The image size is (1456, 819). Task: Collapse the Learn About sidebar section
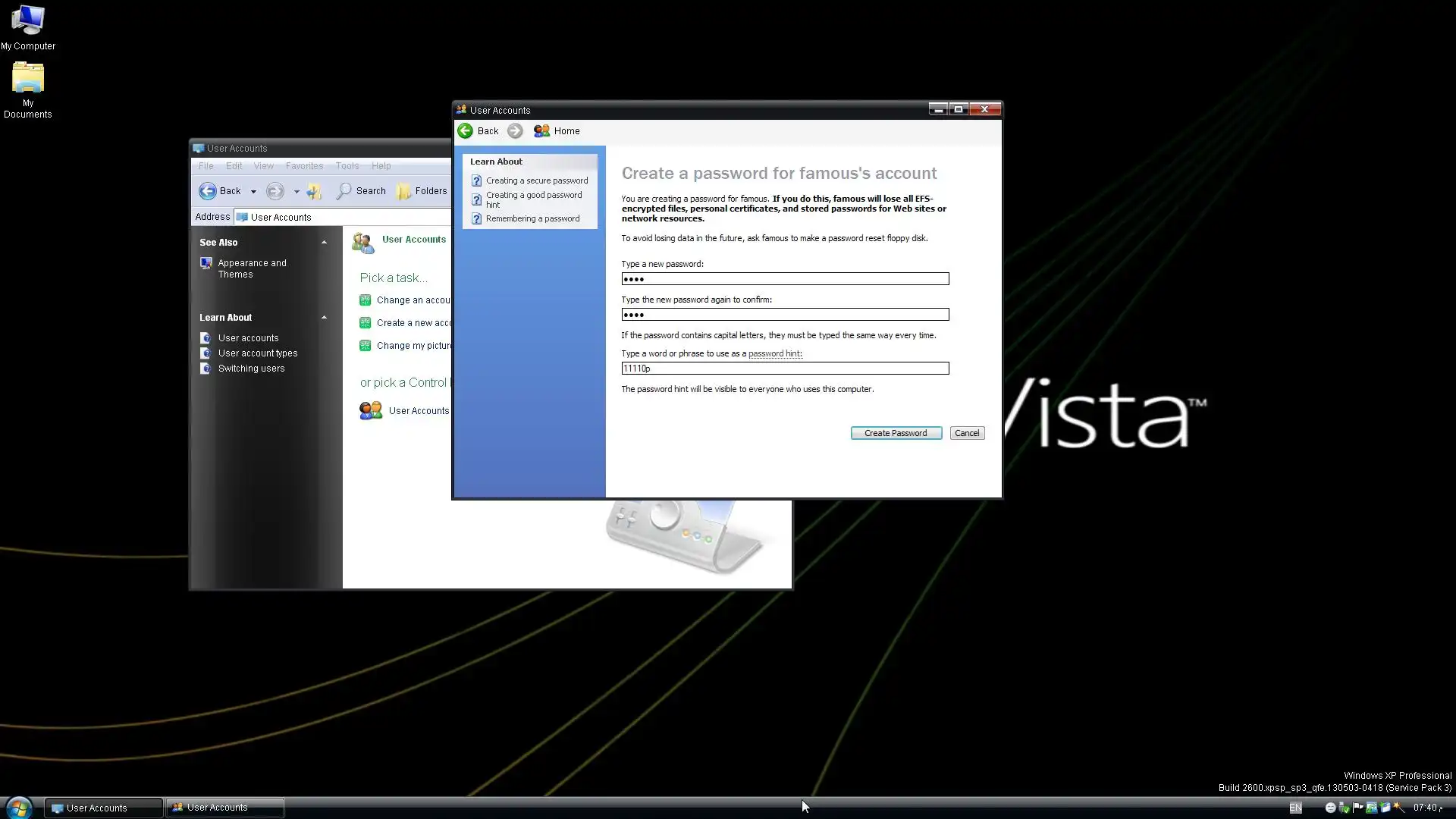coord(324,318)
